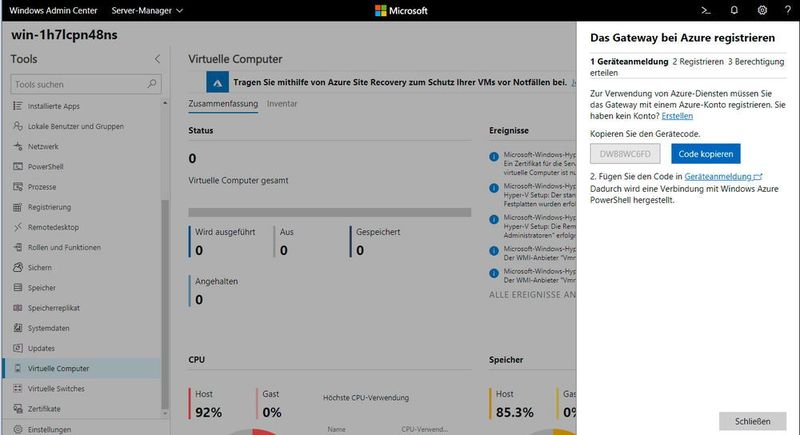
Task: Open the Virtuelle Switches tool label
Action: (56, 389)
